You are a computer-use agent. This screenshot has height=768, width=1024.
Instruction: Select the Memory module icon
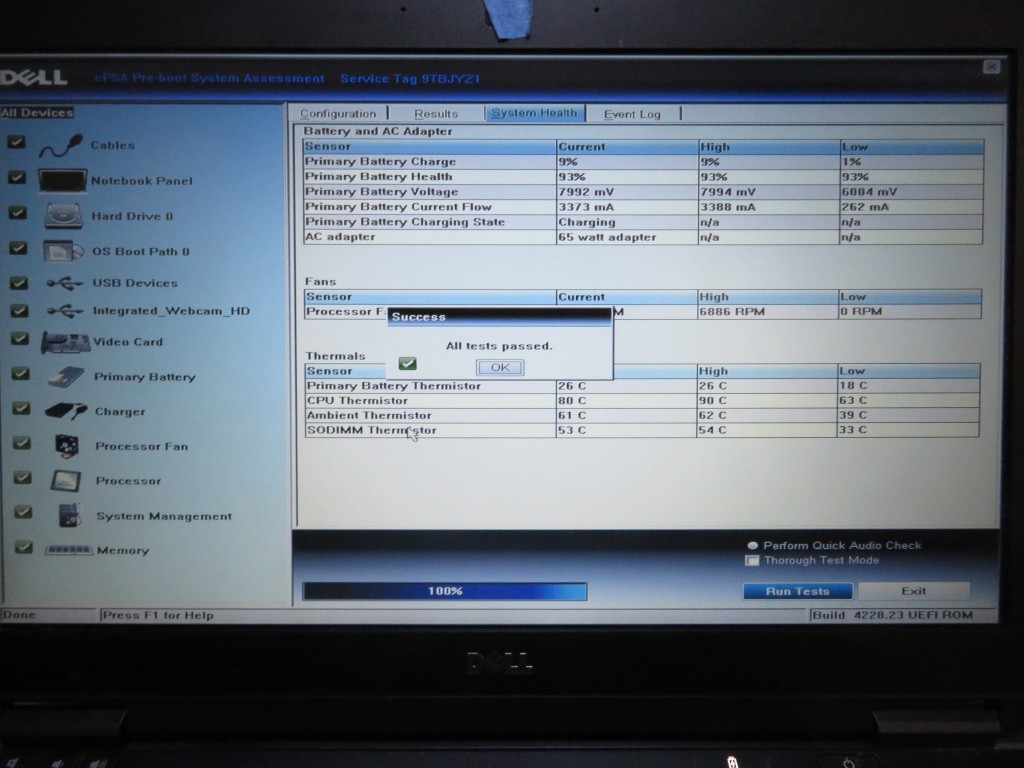click(69, 551)
